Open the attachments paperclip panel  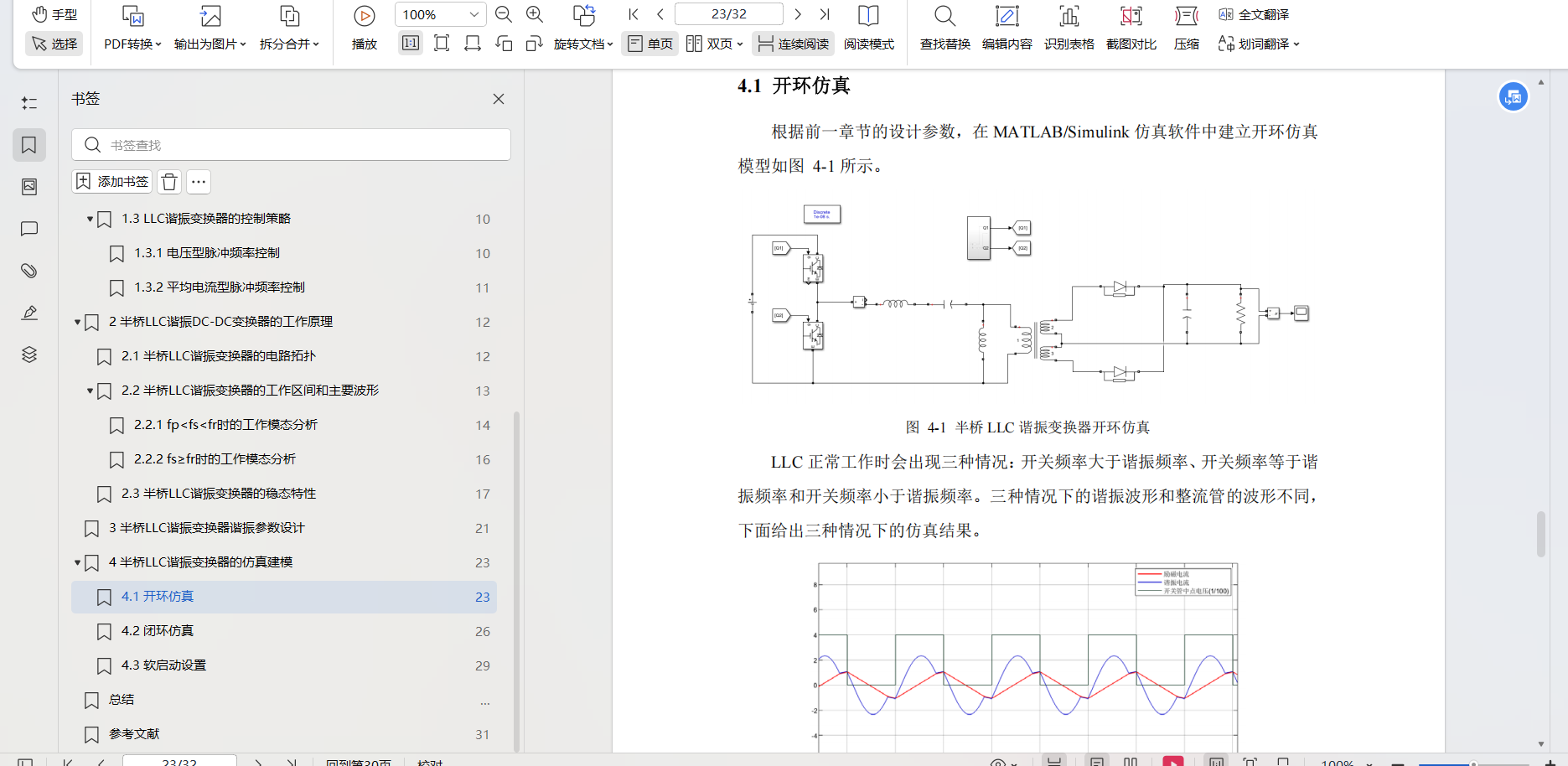pyautogui.click(x=29, y=271)
